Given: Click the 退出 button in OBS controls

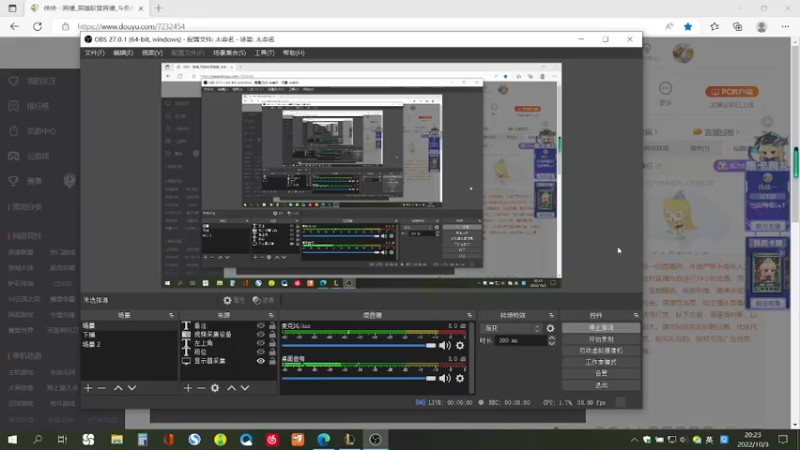Looking at the screenshot, I should tap(601, 385).
